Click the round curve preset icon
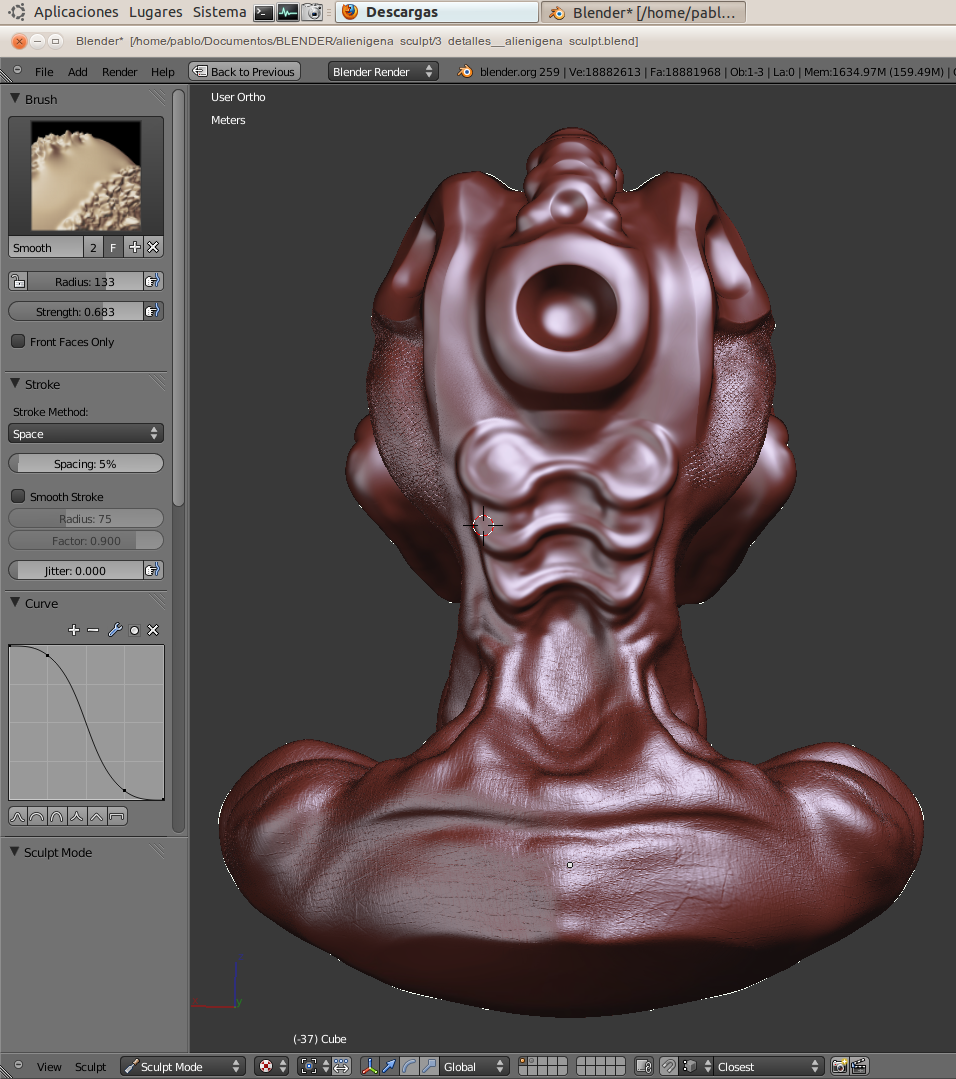 (37, 817)
